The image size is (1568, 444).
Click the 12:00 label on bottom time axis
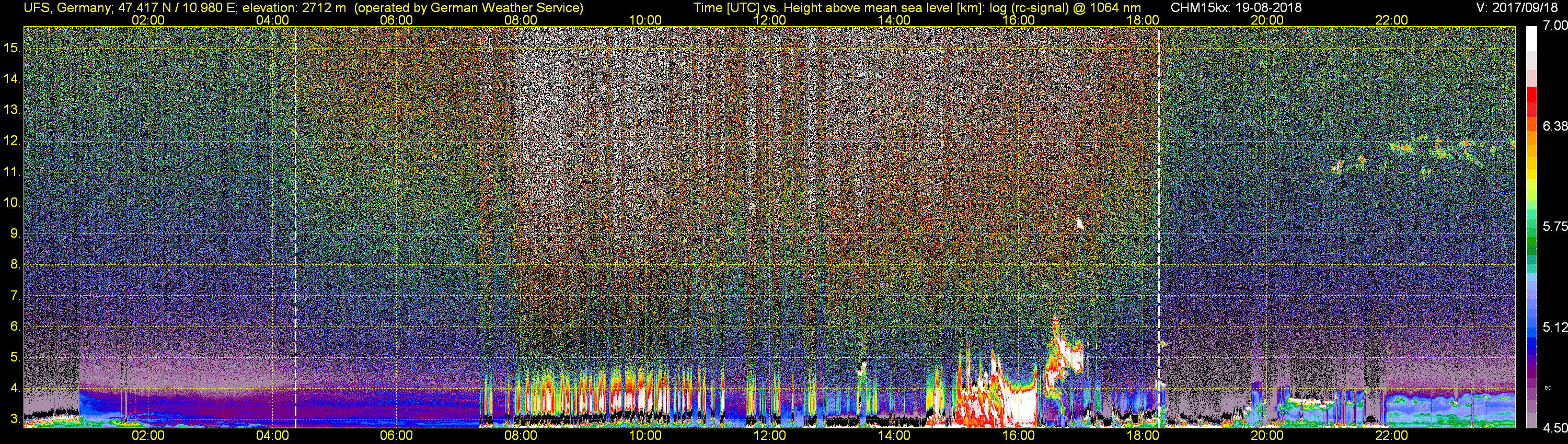(x=769, y=436)
